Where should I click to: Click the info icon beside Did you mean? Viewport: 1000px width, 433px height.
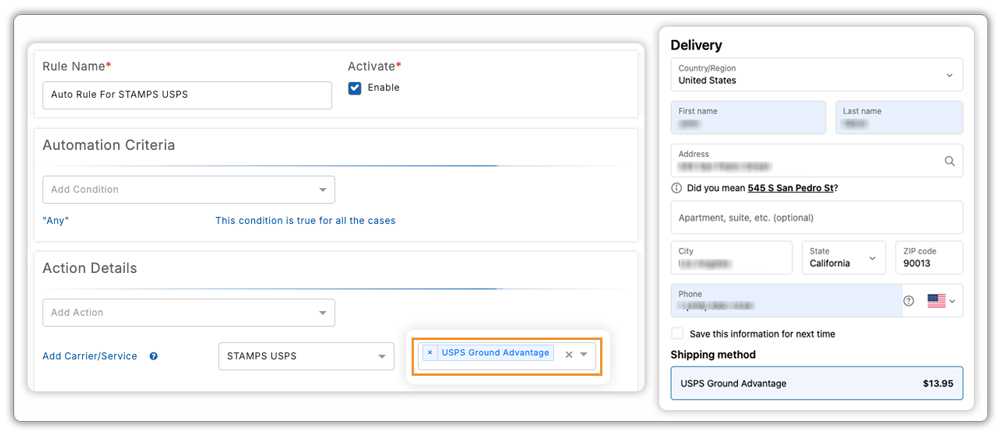[x=677, y=188]
